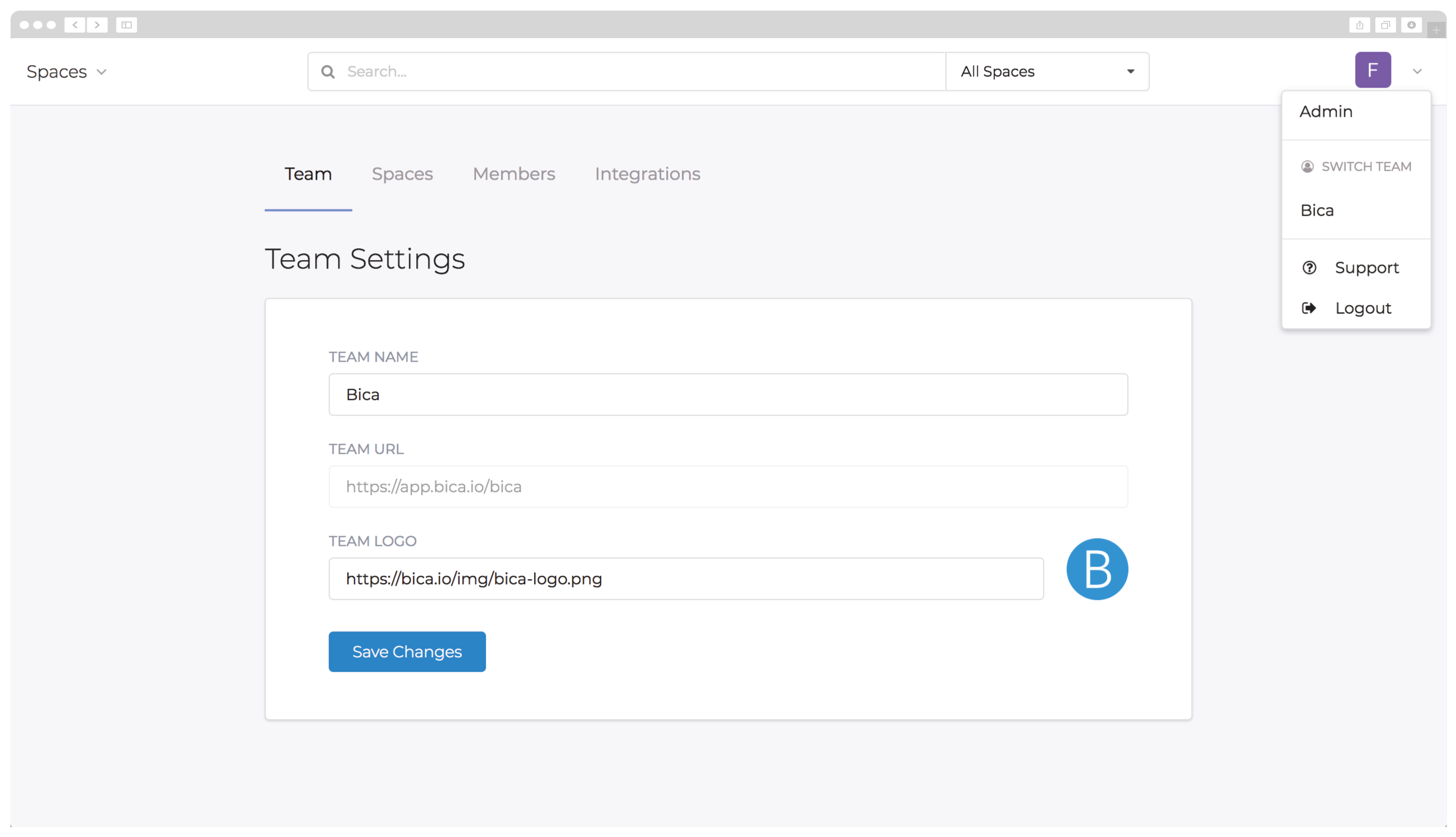Image resolution: width=1456 pixels, height=837 pixels.
Task: Select the Bica team in menu
Action: point(1317,211)
